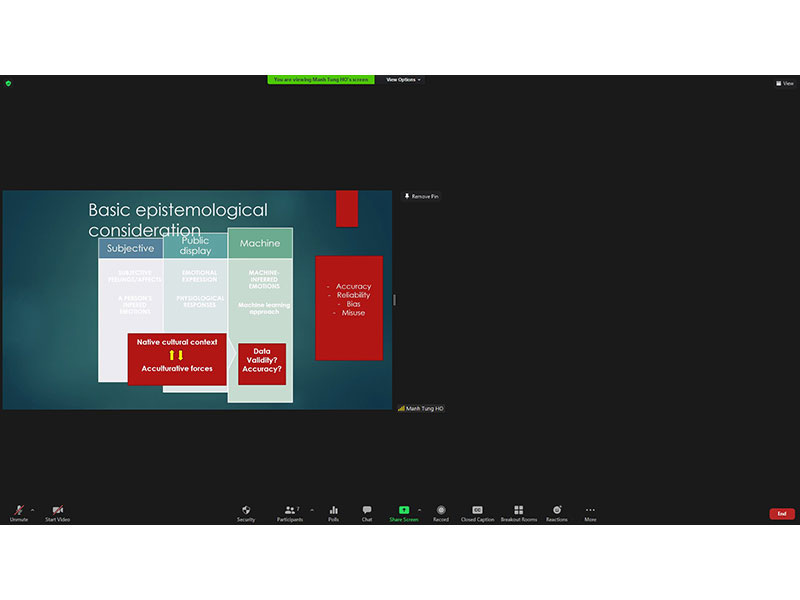Click the green encryption shield icon
Viewport: 800px width, 600px height.
(x=7, y=83)
